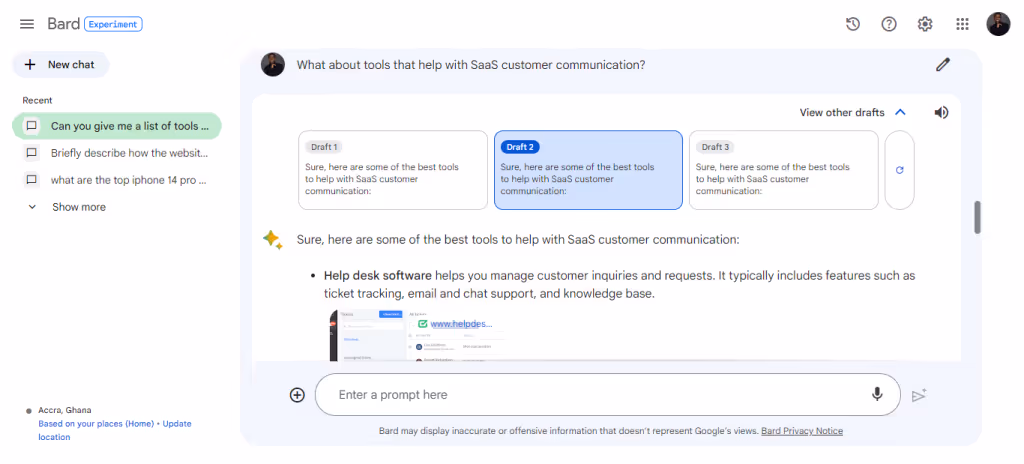Open the help question mark icon

pyautogui.click(x=889, y=24)
